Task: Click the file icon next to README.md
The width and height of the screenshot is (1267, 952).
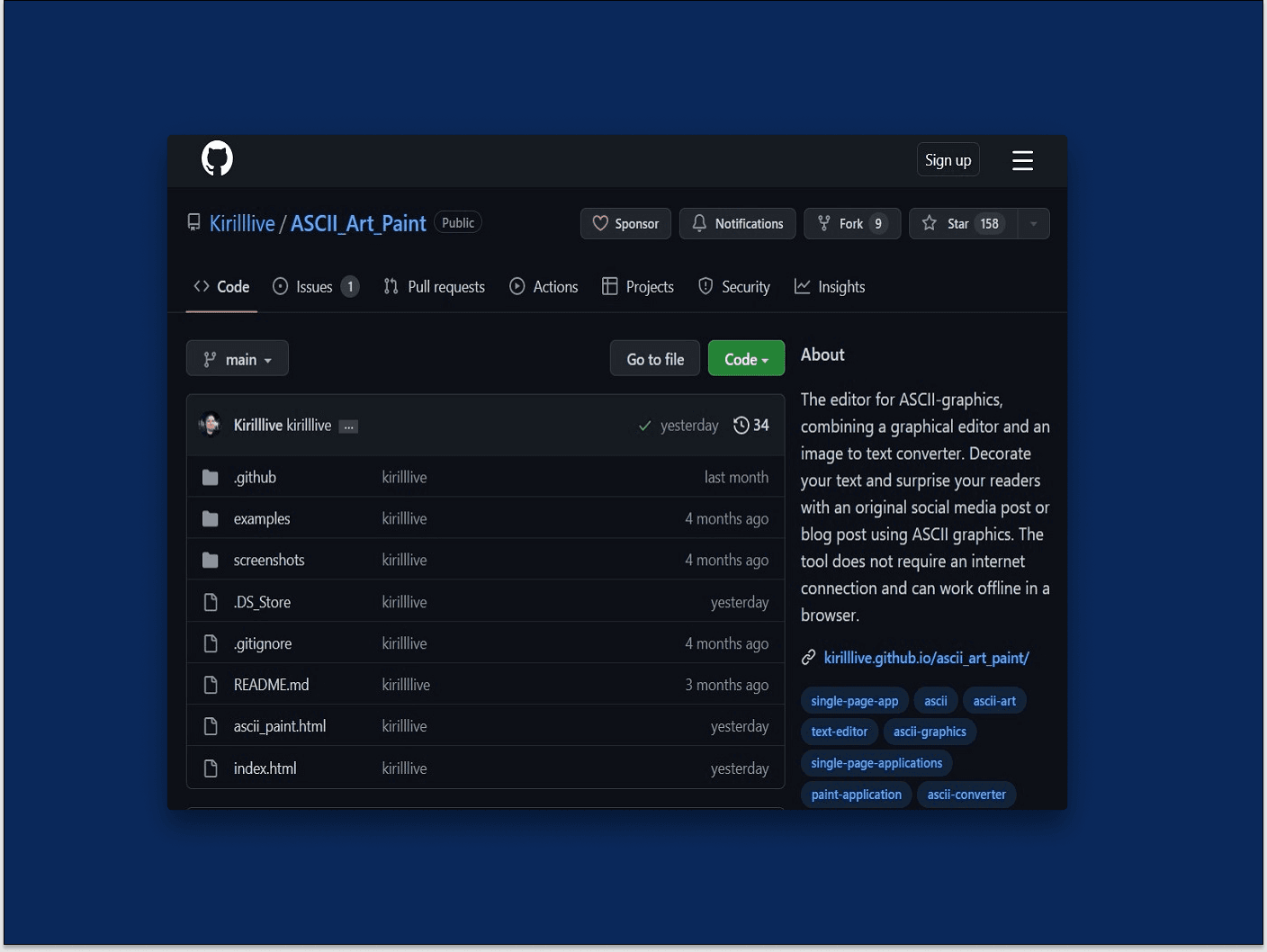Action: point(211,685)
